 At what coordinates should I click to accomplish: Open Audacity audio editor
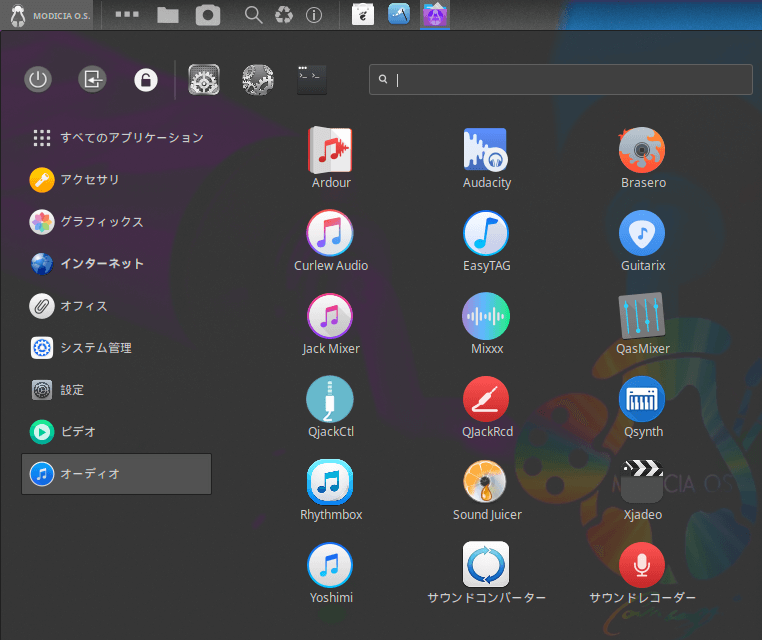486,150
